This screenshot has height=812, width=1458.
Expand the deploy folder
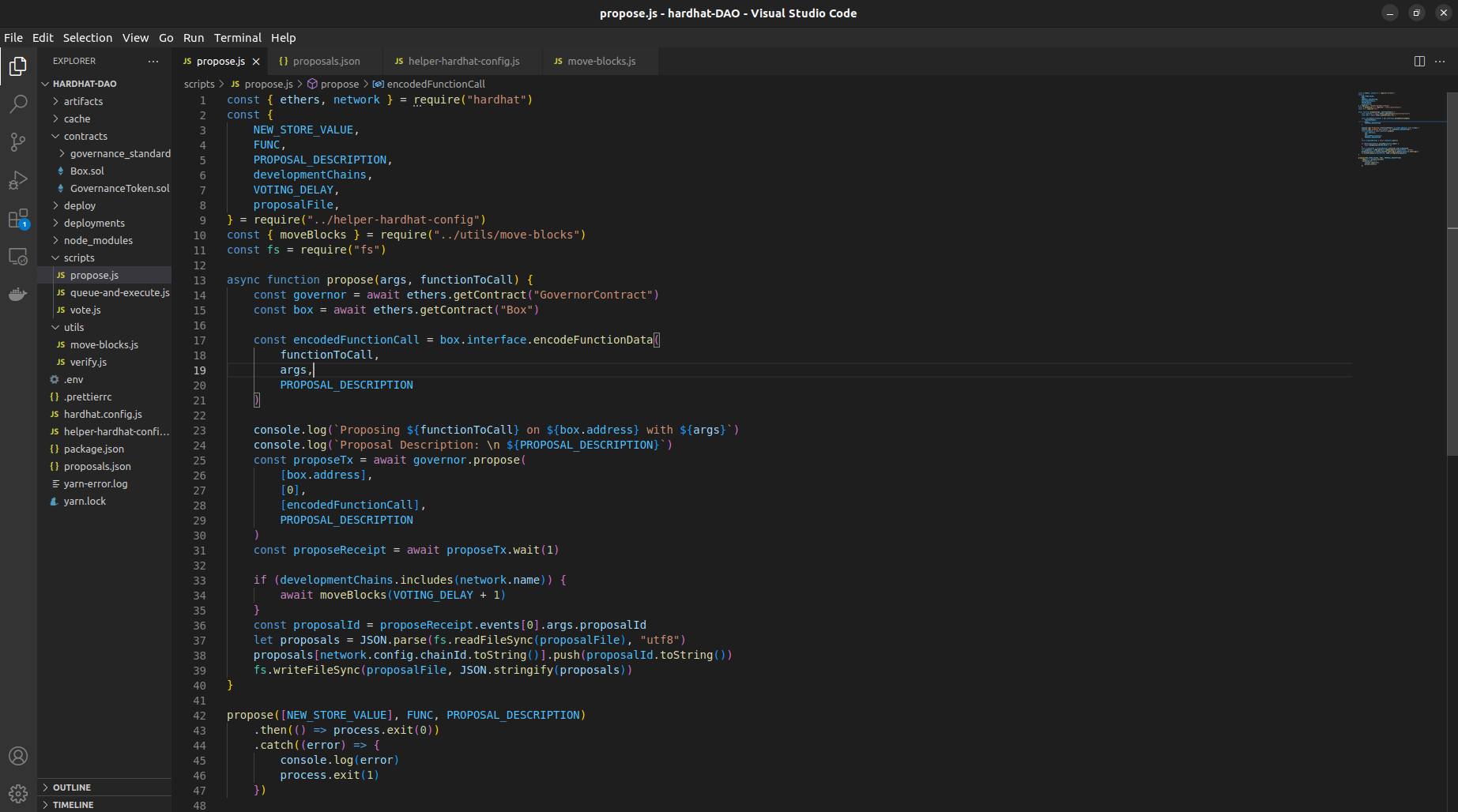(x=55, y=205)
